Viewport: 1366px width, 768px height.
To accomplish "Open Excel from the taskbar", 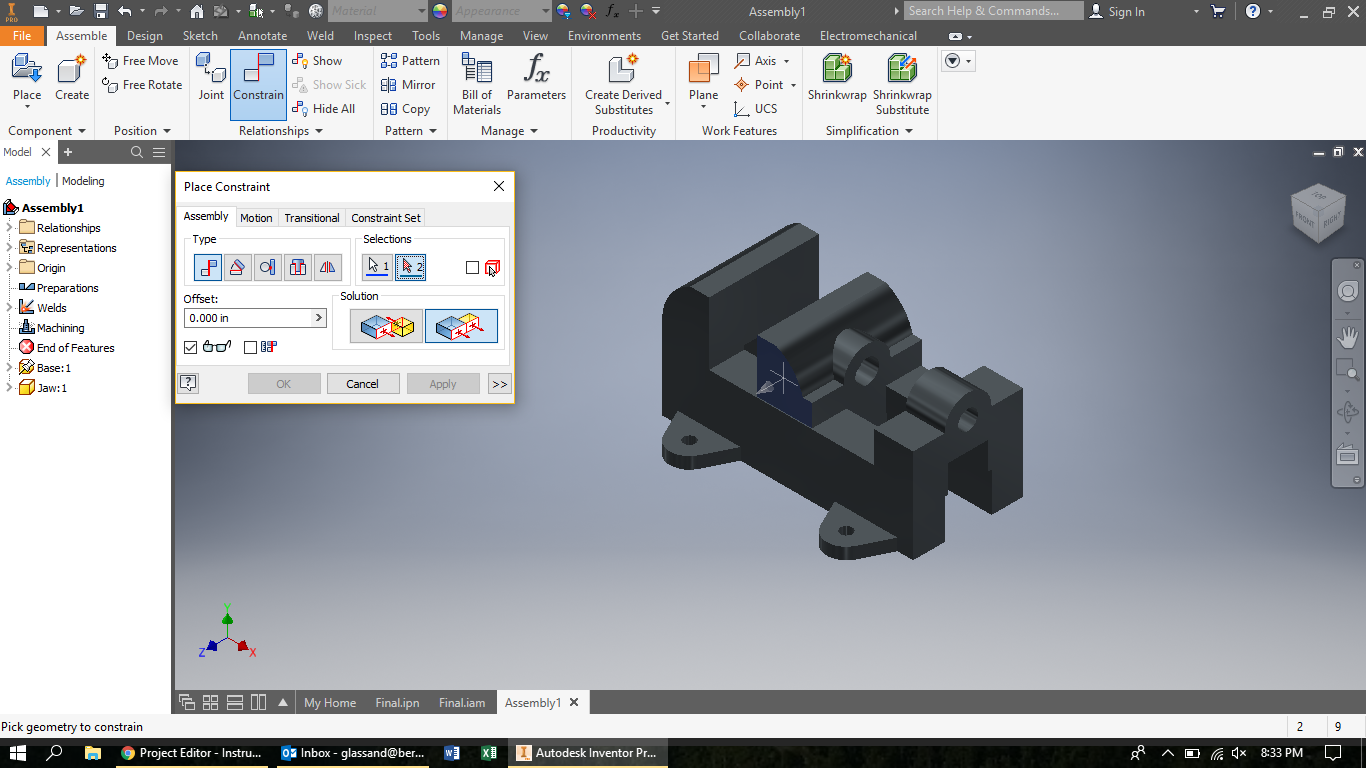I will (489, 753).
